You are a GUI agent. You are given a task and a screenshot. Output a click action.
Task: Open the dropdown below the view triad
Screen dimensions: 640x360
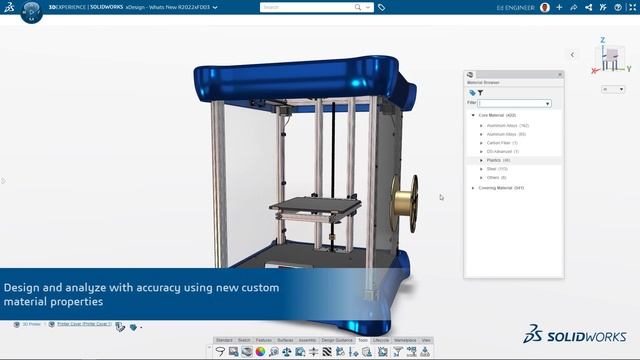(x=613, y=89)
